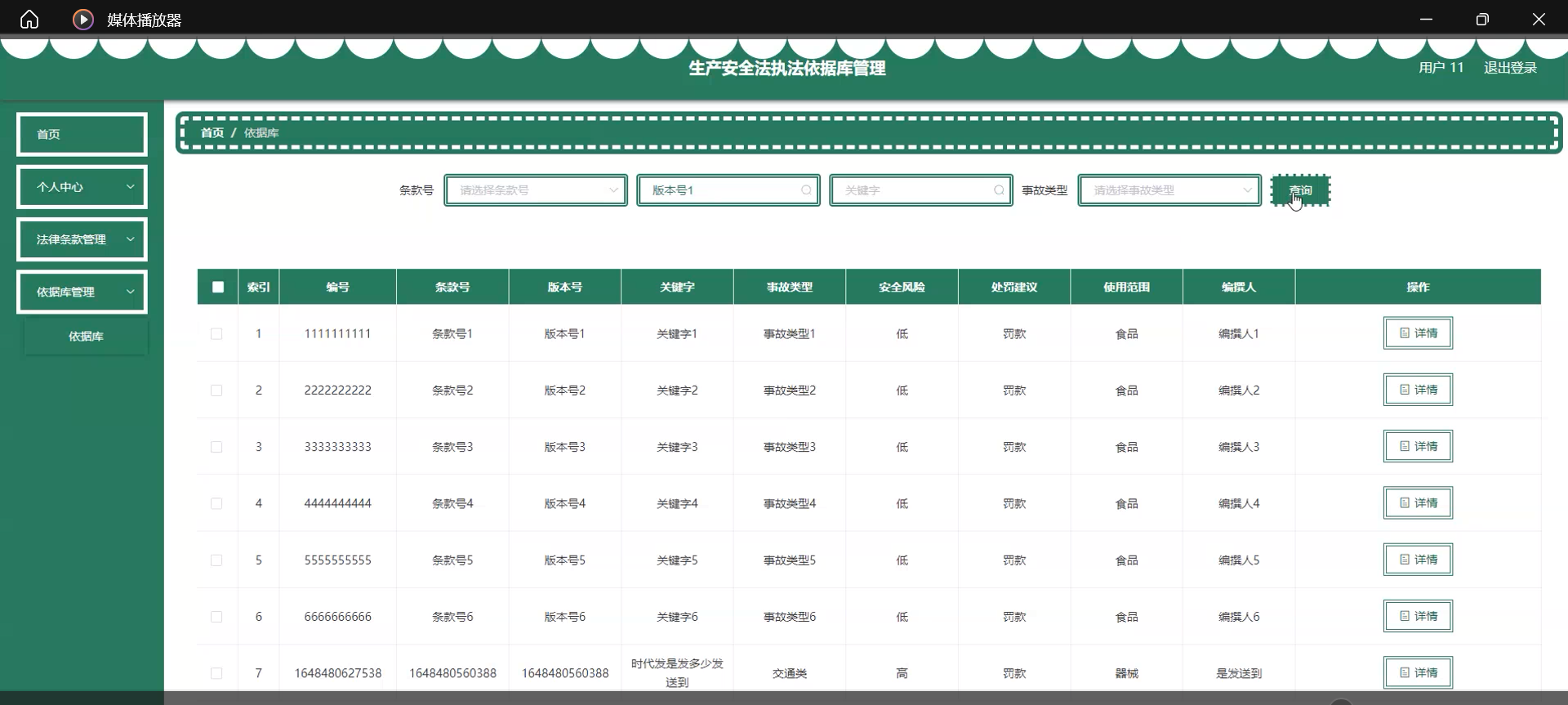This screenshot has height=705, width=1568.
Task: Open the 首页 sidebar item
Action: (82, 134)
